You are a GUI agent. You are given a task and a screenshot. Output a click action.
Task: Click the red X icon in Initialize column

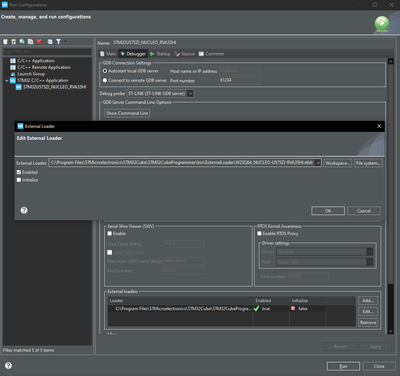tap(293, 309)
